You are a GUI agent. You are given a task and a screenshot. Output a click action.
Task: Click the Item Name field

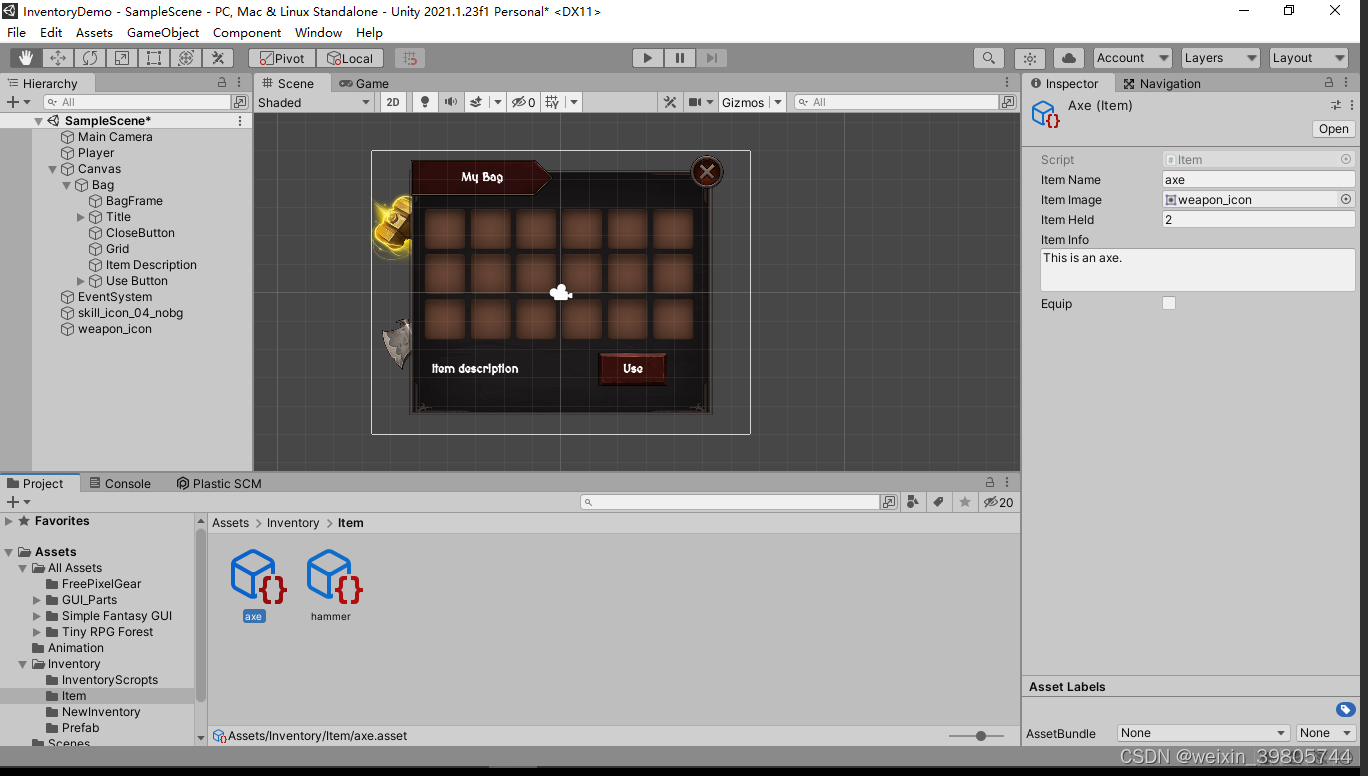1259,180
